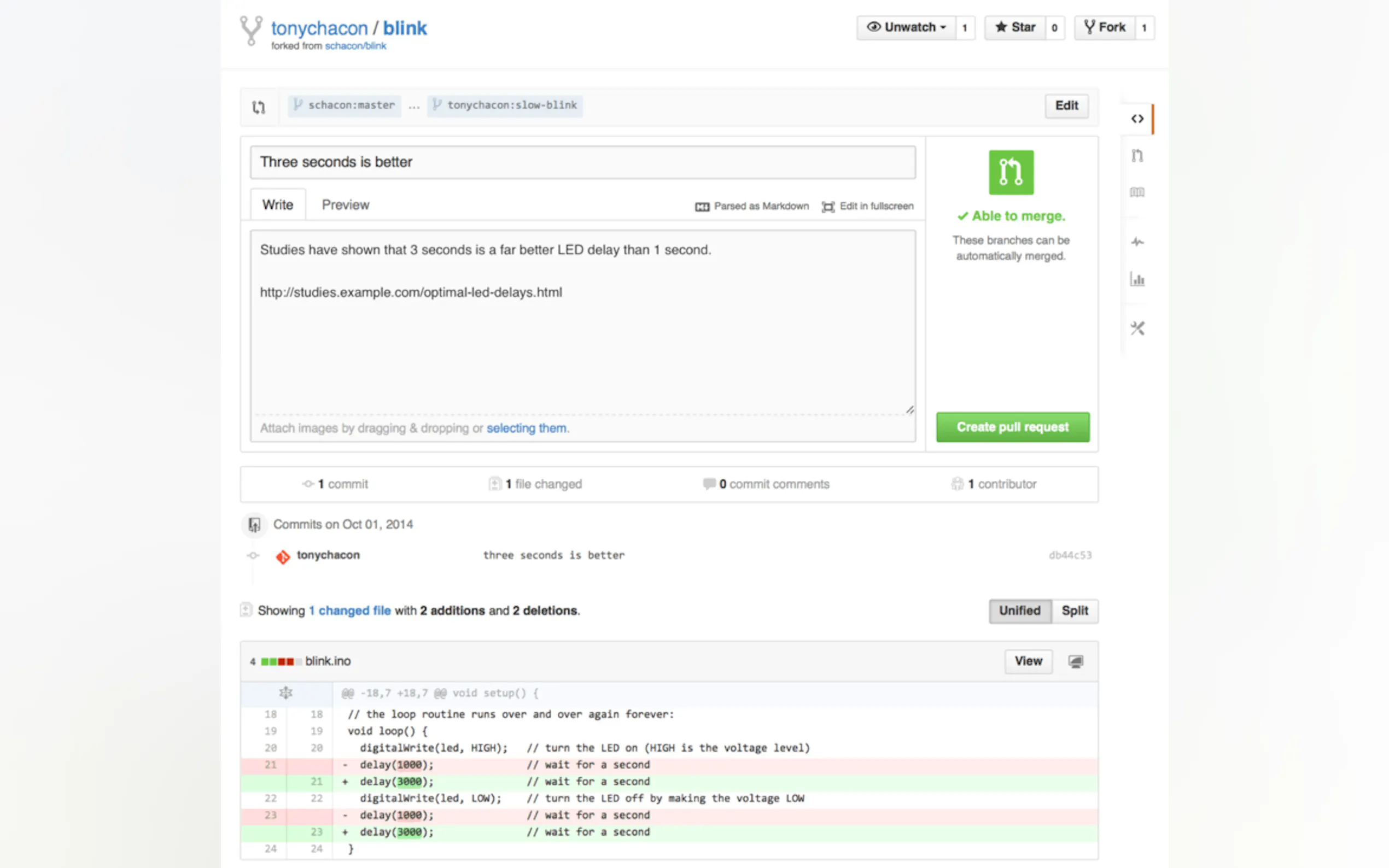The height and width of the screenshot is (868, 1389).
Task: Click the watchers count 1
Action: pyautogui.click(x=965, y=27)
